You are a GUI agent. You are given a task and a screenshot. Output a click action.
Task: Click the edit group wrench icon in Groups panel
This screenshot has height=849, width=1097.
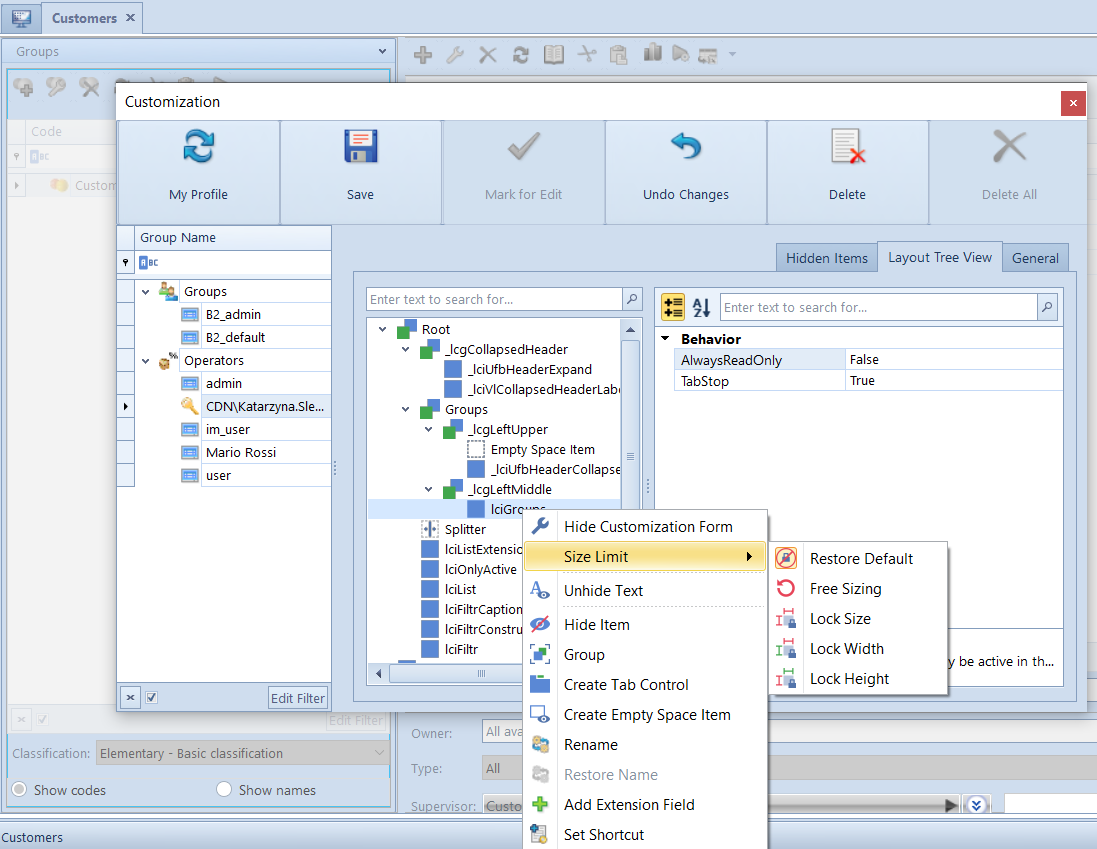56,87
